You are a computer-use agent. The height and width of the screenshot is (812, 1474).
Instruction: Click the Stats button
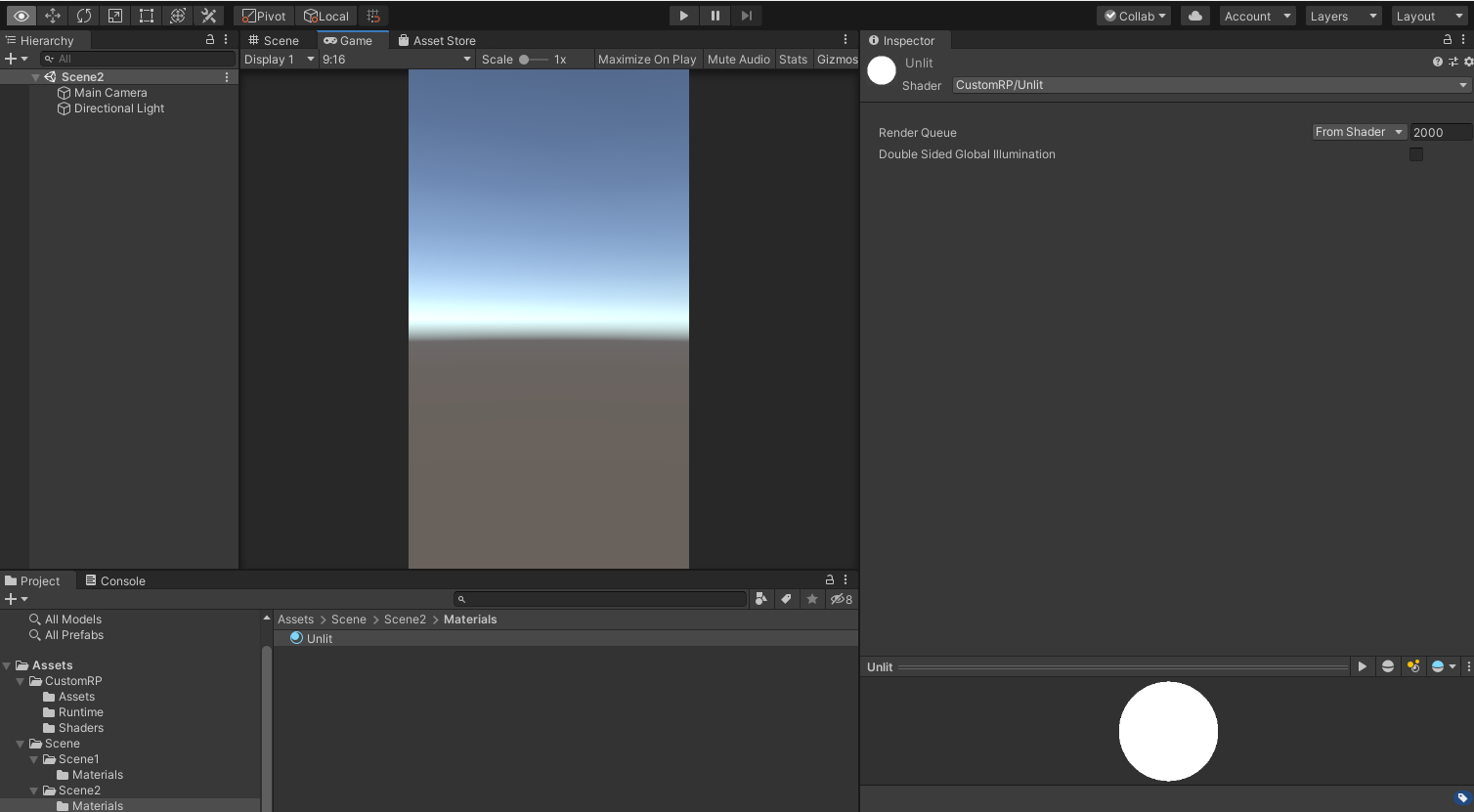click(x=793, y=60)
